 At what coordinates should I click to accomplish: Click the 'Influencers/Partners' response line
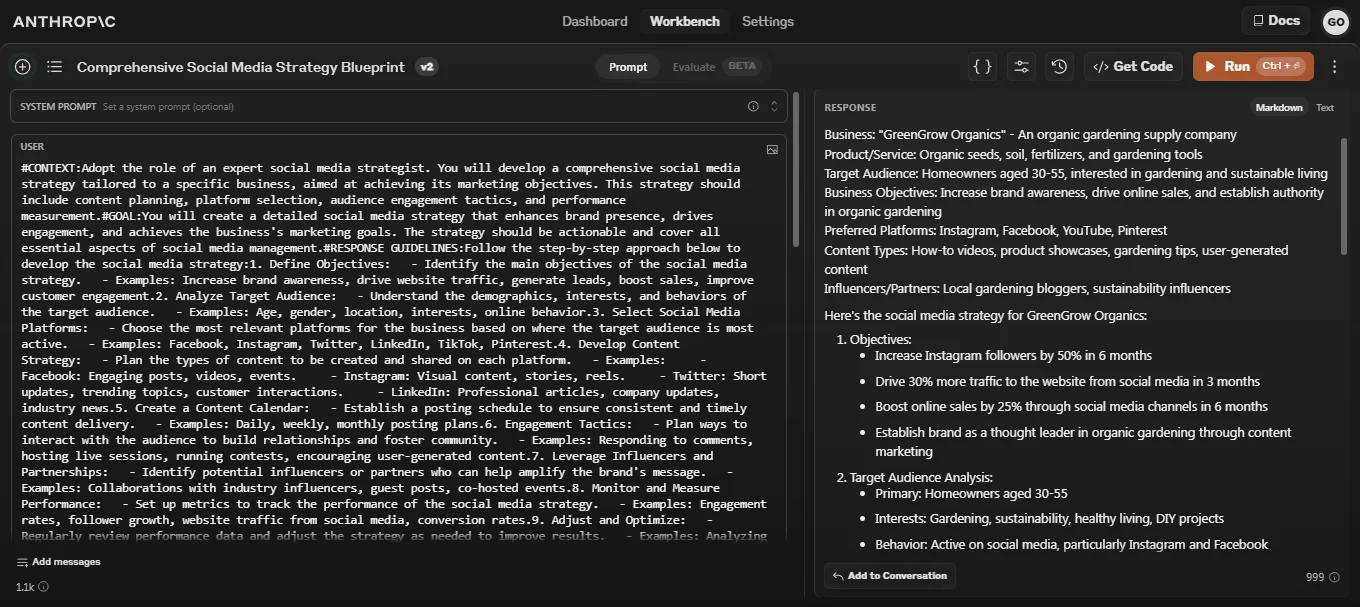pyautogui.click(x=1027, y=289)
